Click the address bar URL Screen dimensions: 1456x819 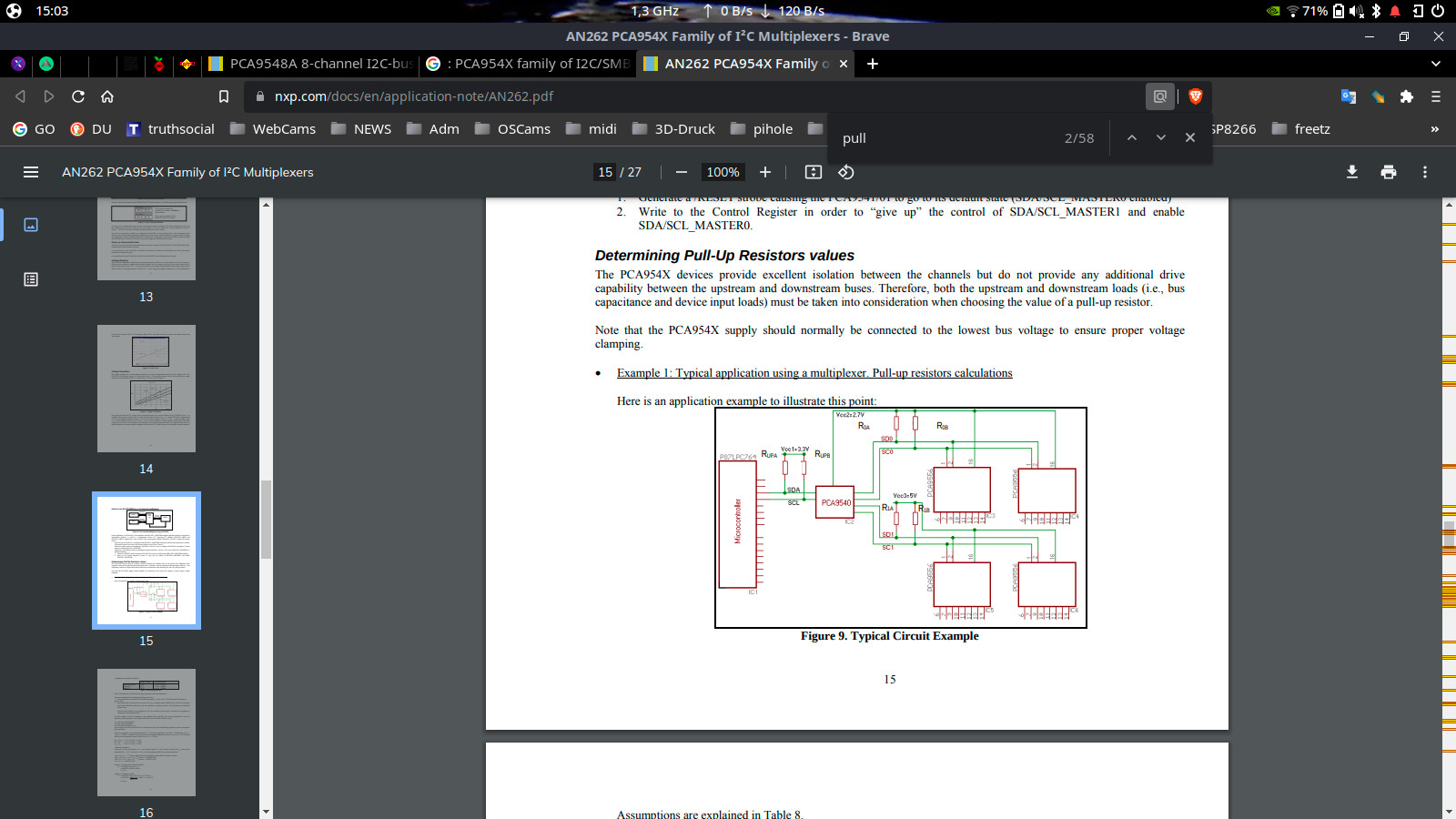pos(414,96)
